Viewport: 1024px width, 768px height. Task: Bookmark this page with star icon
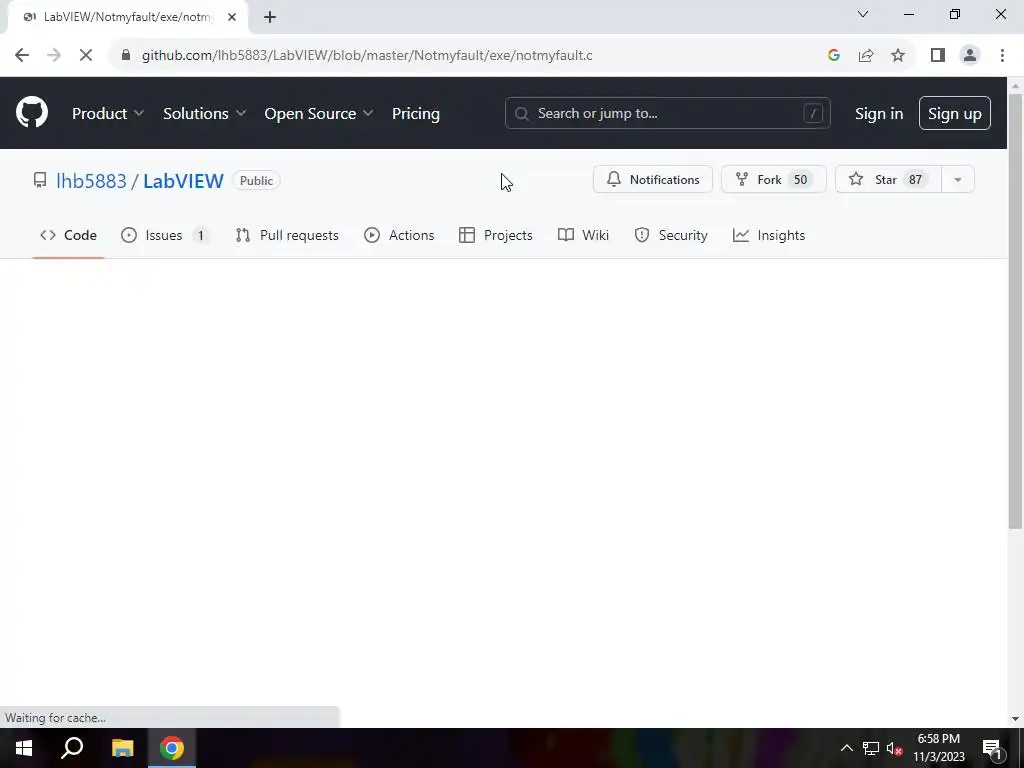[x=898, y=56]
